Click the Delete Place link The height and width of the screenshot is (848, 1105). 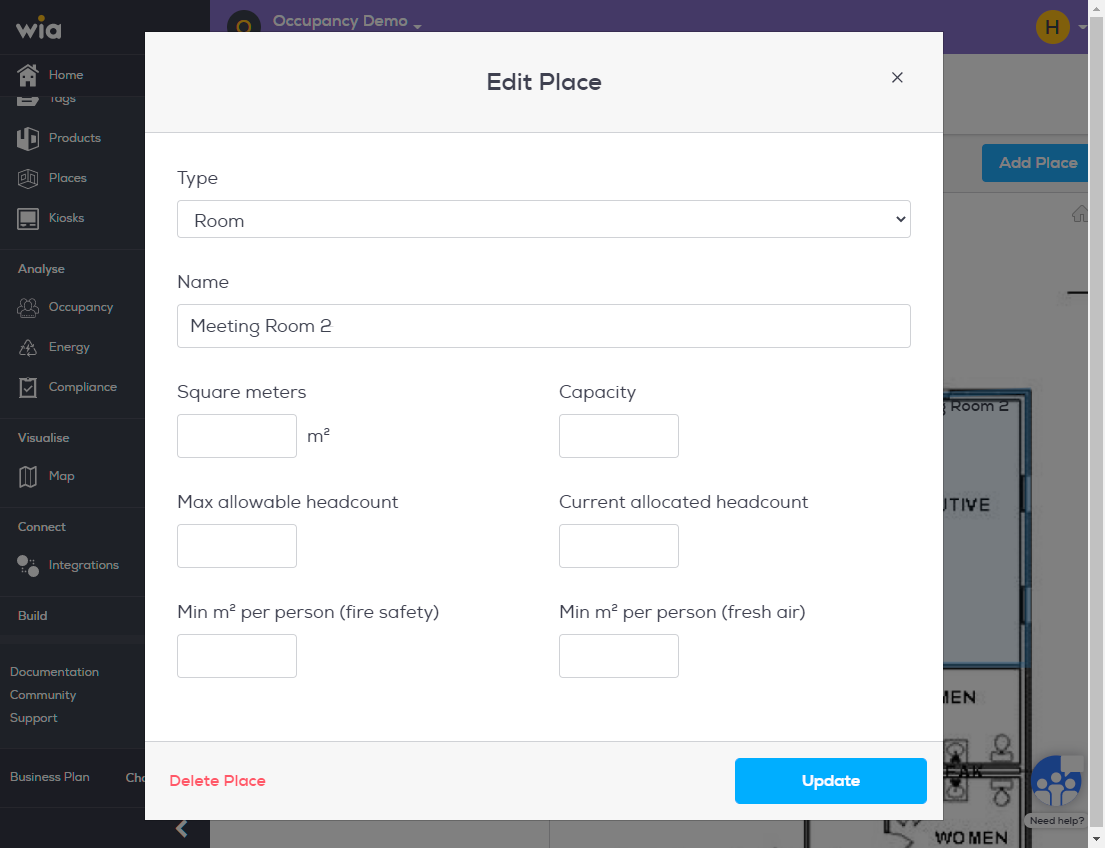[217, 781]
